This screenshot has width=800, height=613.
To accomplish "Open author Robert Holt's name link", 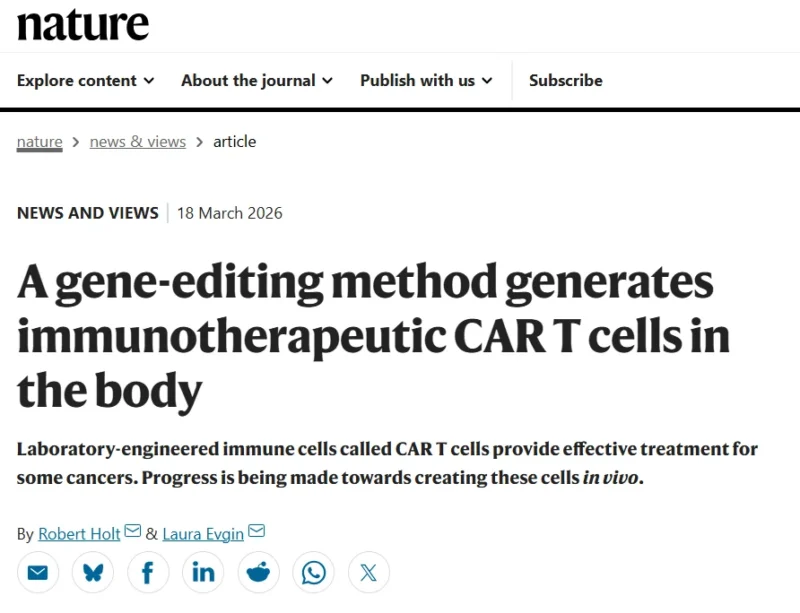I will point(79,534).
